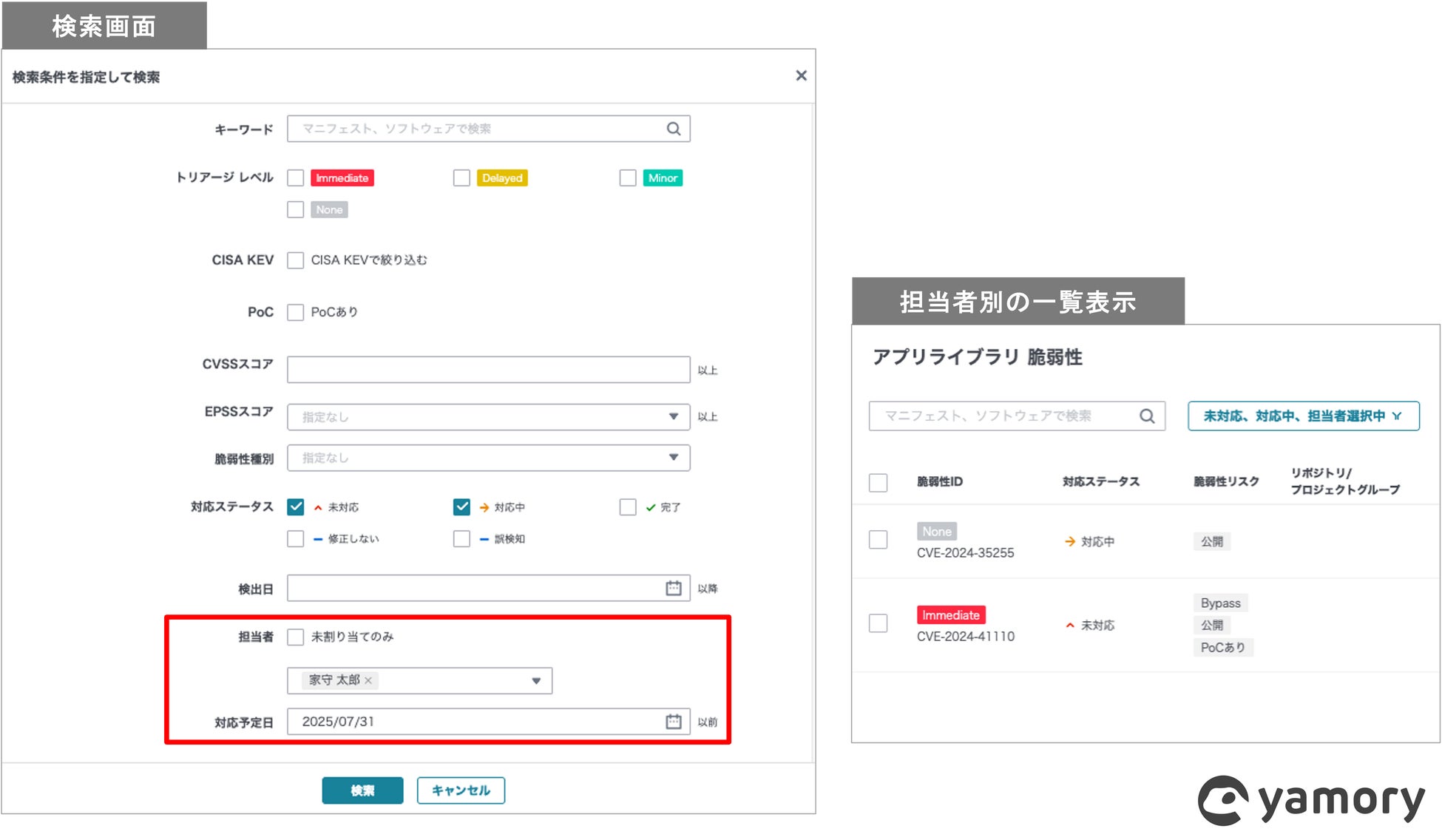The height and width of the screenshot is (840, 1442).
Task: Click the yamory logo
Action: tap(1311, 801)
